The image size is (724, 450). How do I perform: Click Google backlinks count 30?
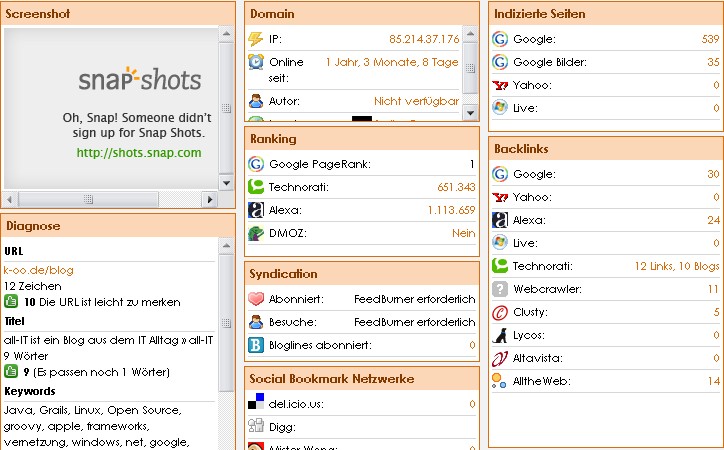tap(713, 174)
